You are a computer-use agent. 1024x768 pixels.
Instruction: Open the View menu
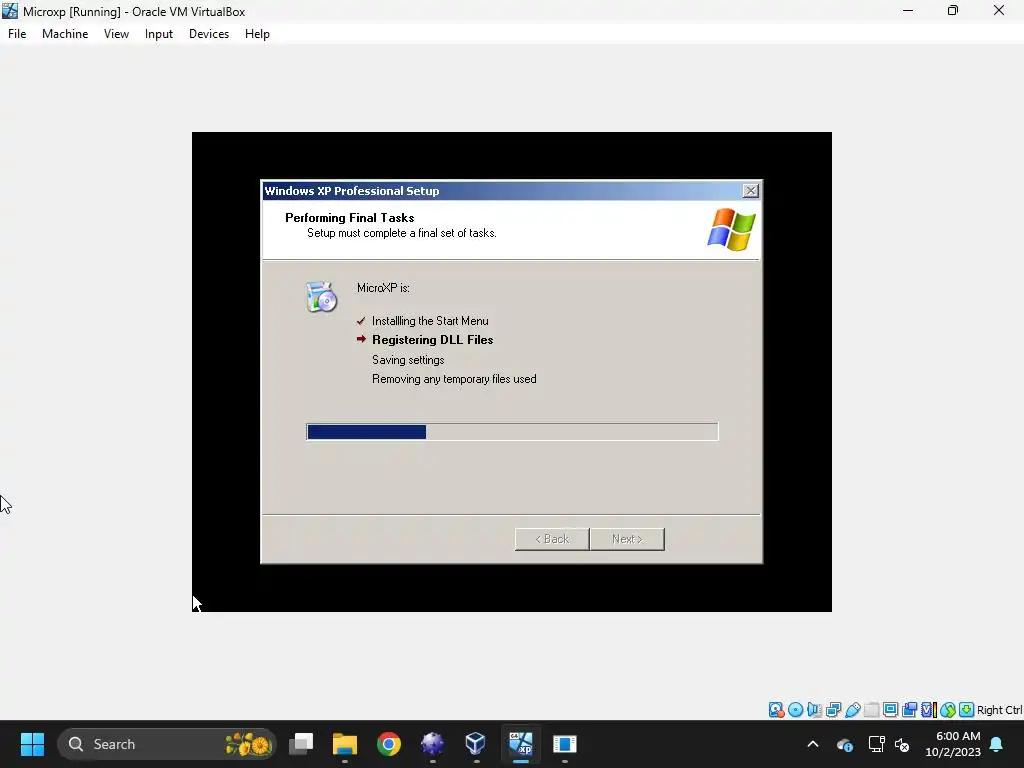(x=116, y=34)
